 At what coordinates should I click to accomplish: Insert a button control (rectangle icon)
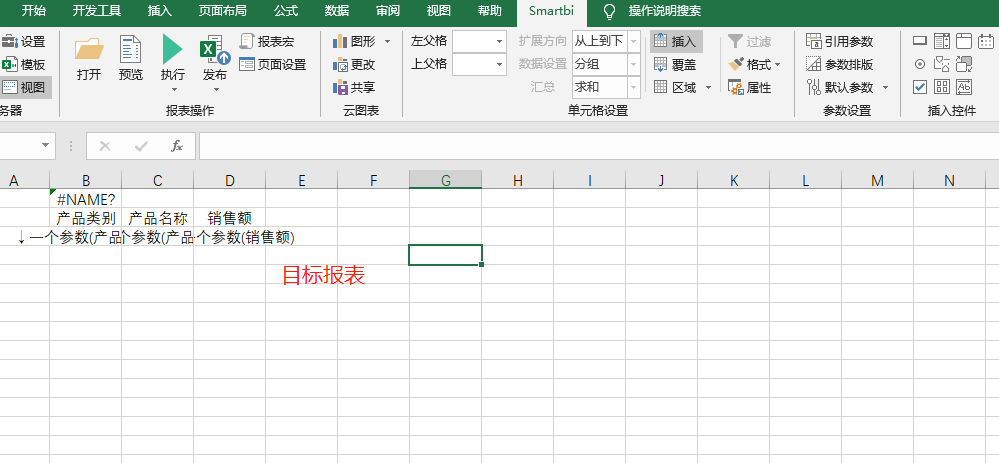point(919,41)
